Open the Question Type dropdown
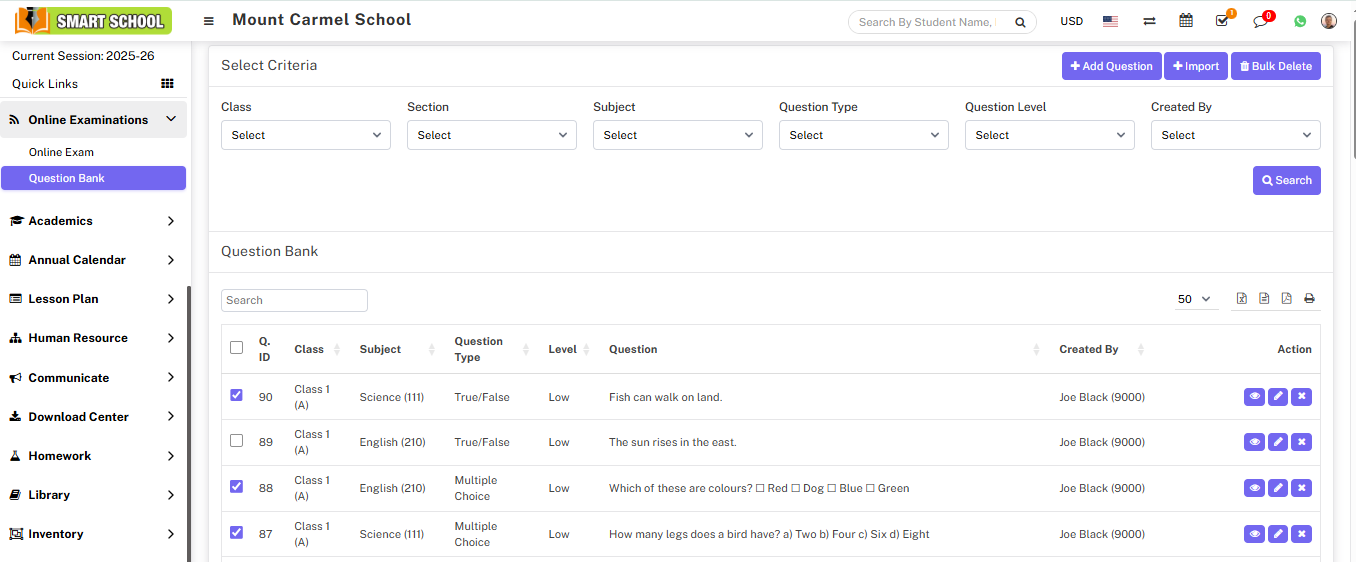This screenshot has height=562, width=1356. pyautogui.click(x=863, y=135)
